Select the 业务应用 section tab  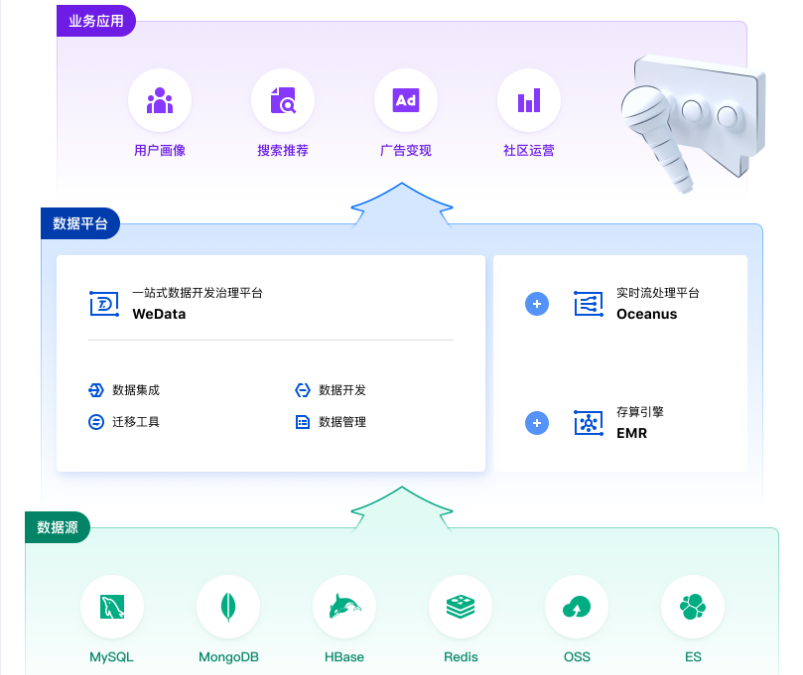coord(96,21)
